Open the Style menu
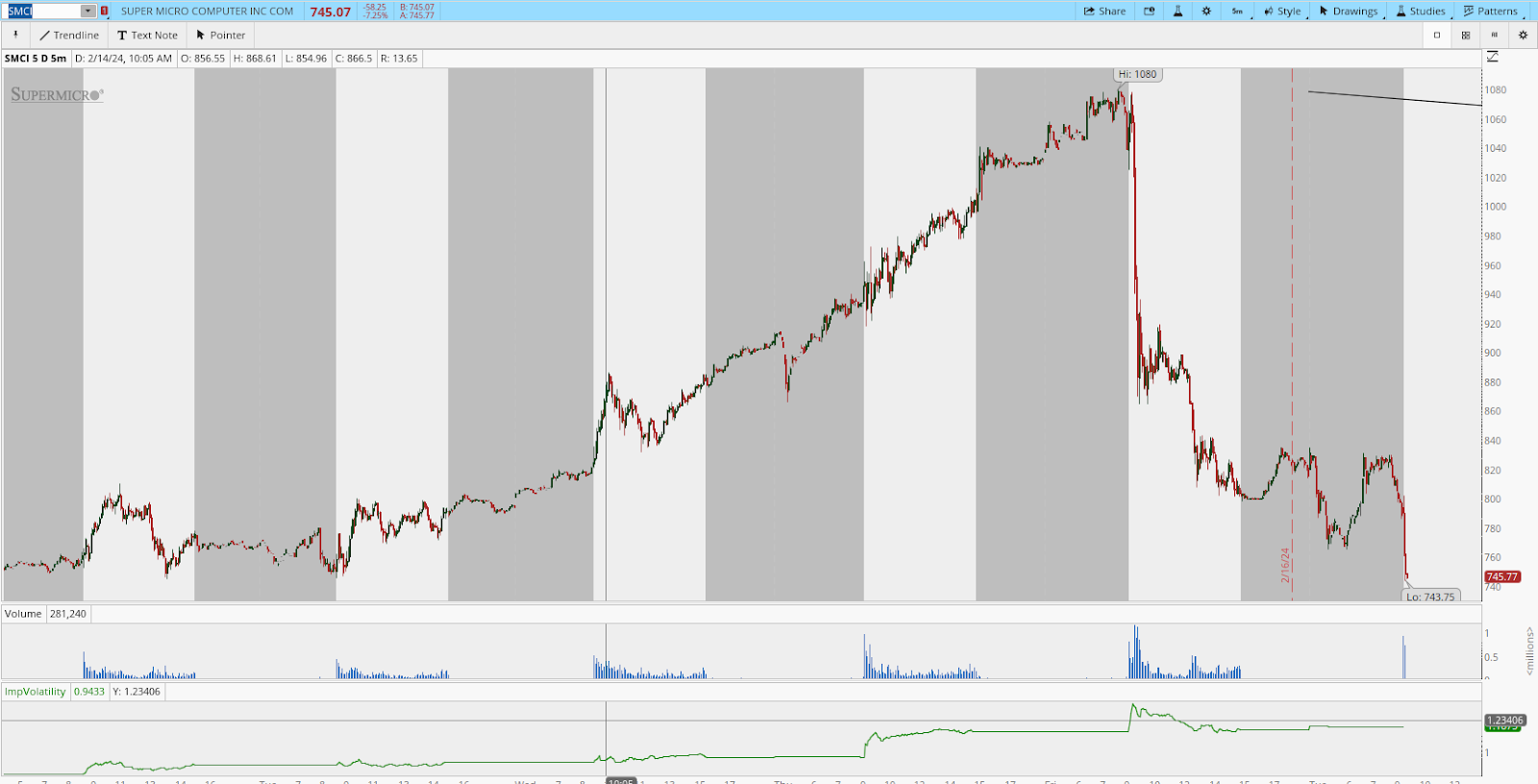 point(1282,11)
